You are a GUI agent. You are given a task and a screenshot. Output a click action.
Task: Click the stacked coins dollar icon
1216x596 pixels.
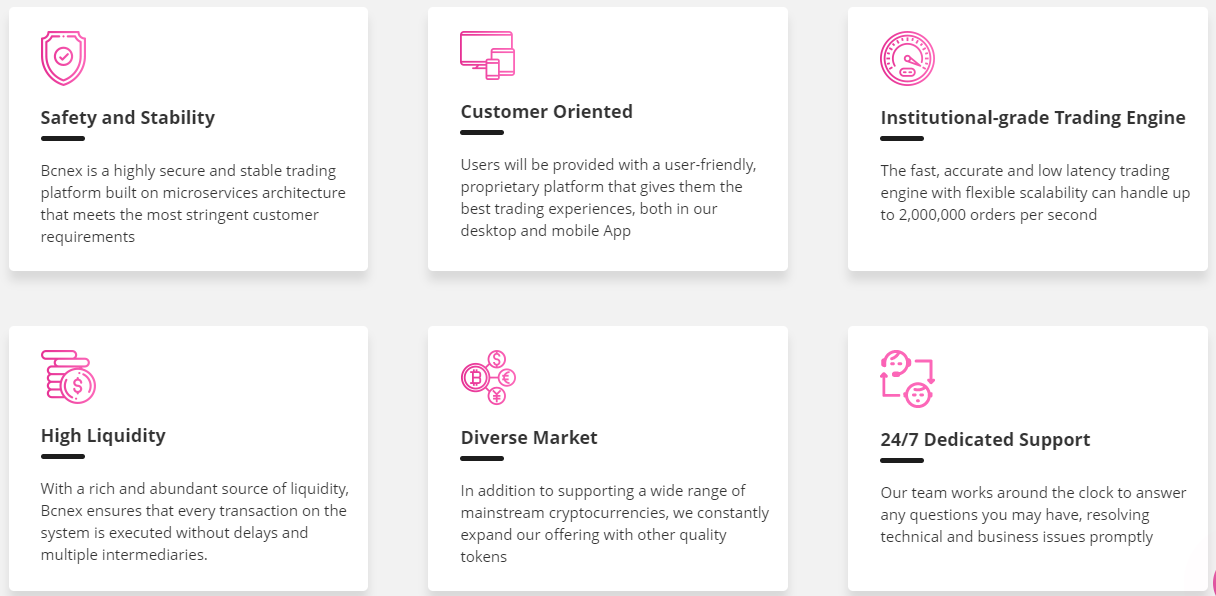coord(68,377)
